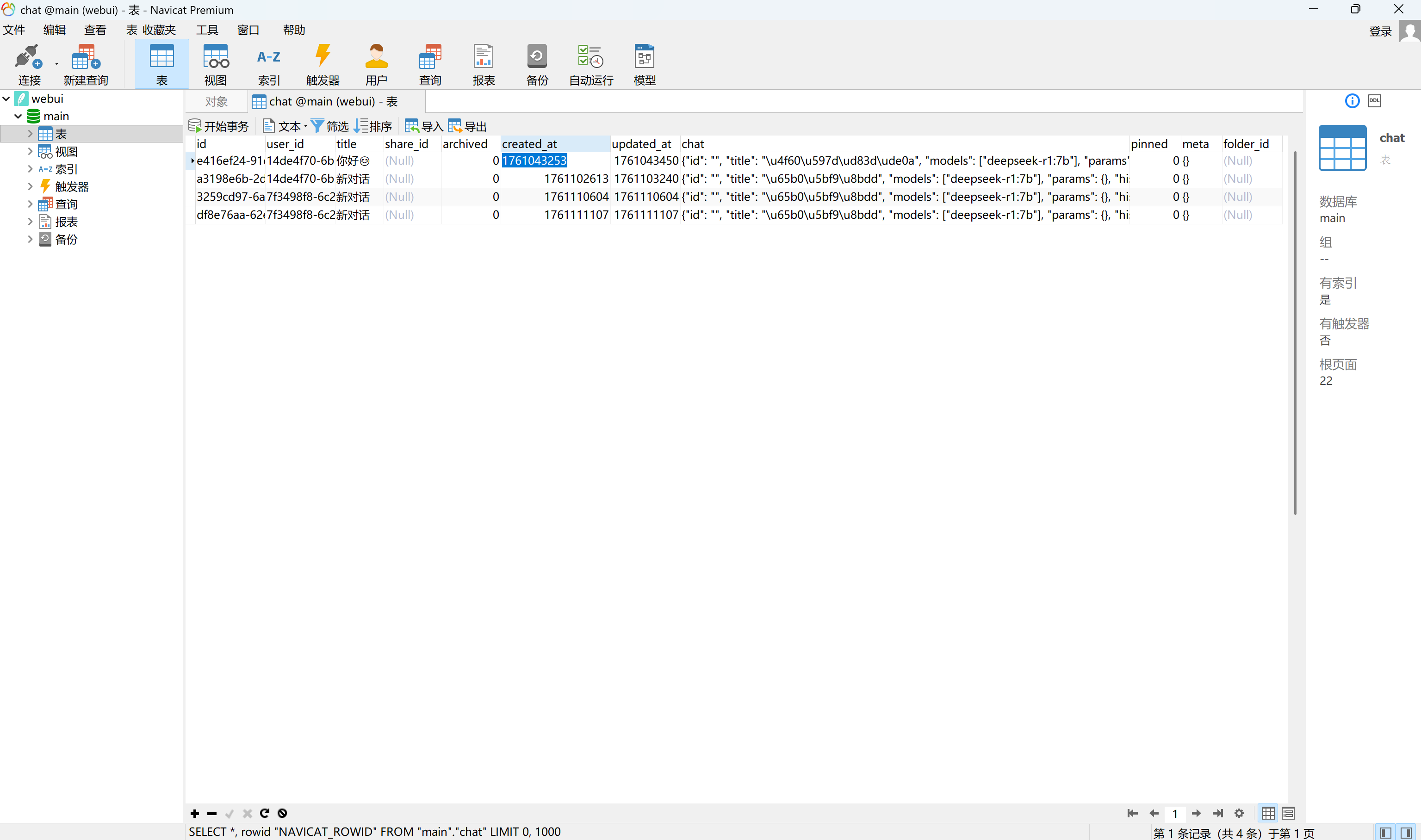
Task: Switch to the 对象 (Objects) tab
Action: [216, 101]
